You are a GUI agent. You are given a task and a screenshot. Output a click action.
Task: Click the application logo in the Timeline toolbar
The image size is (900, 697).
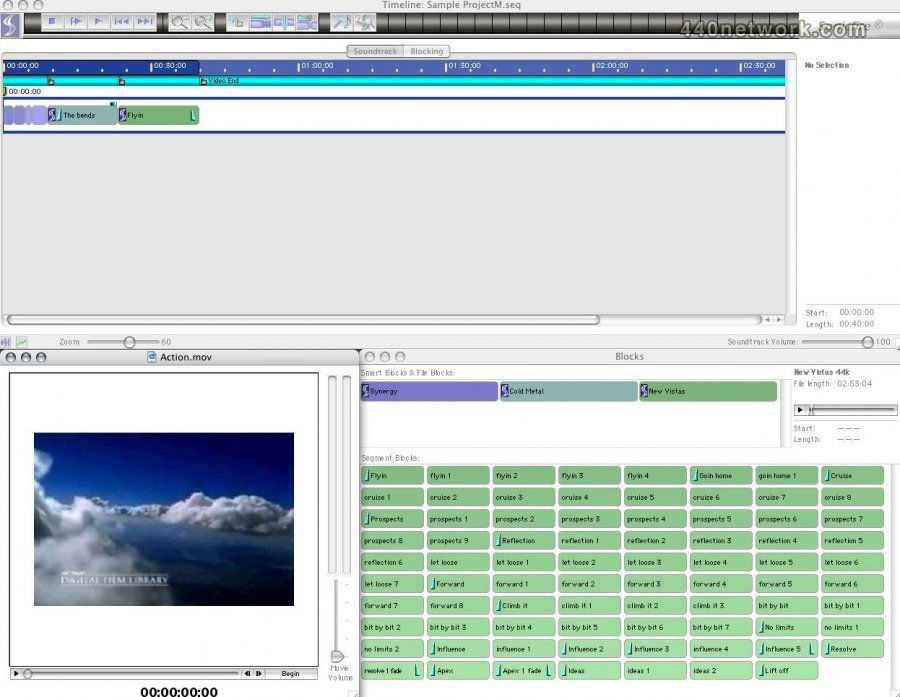[10, 25]
